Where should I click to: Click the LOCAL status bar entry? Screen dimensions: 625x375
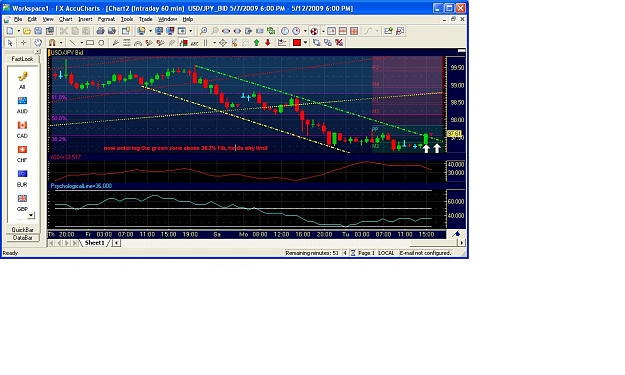[x=386, y=253]
